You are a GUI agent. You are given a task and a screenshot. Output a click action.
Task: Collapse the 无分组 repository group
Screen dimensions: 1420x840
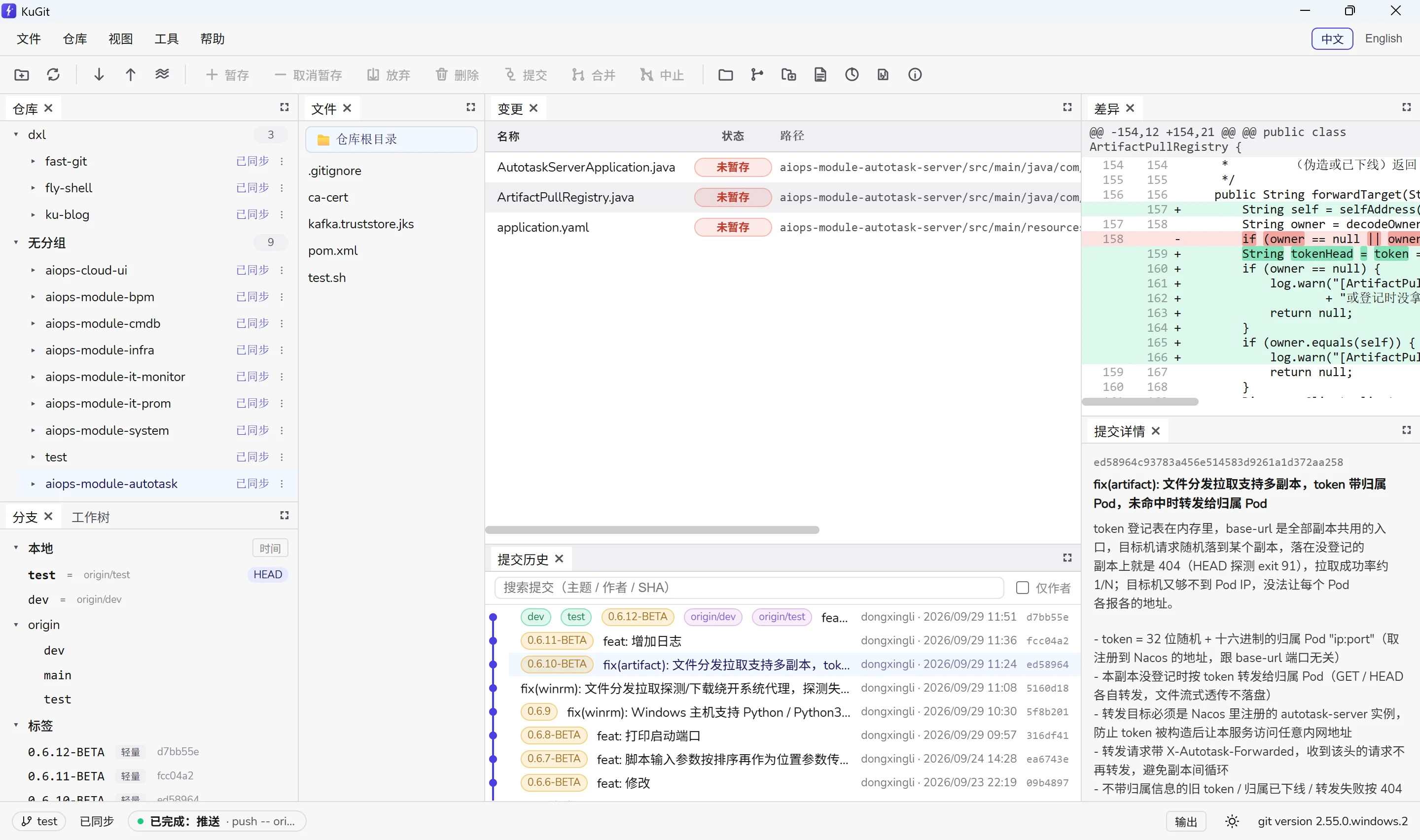point(16,243)
